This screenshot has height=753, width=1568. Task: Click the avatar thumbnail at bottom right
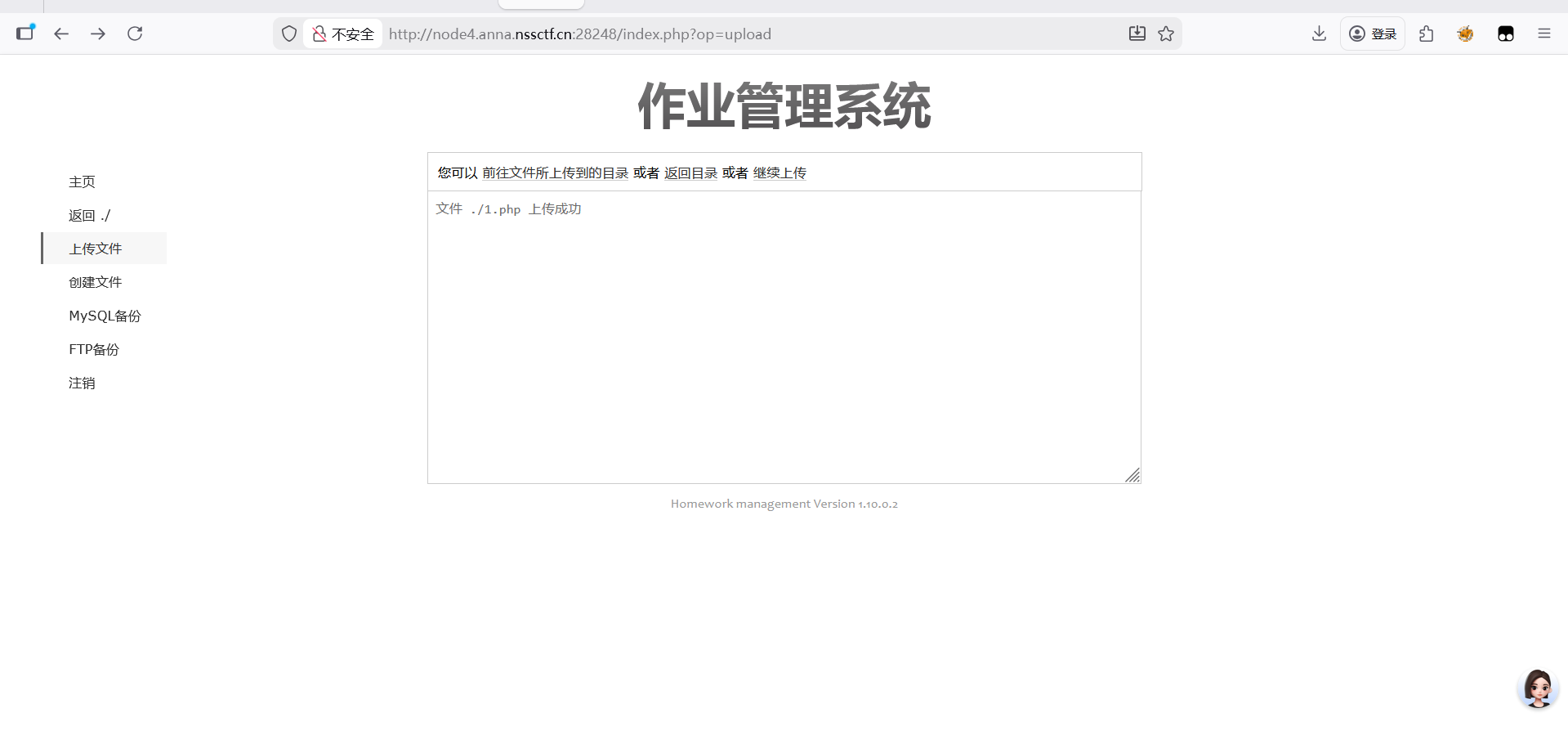[x=1538, y=688]
